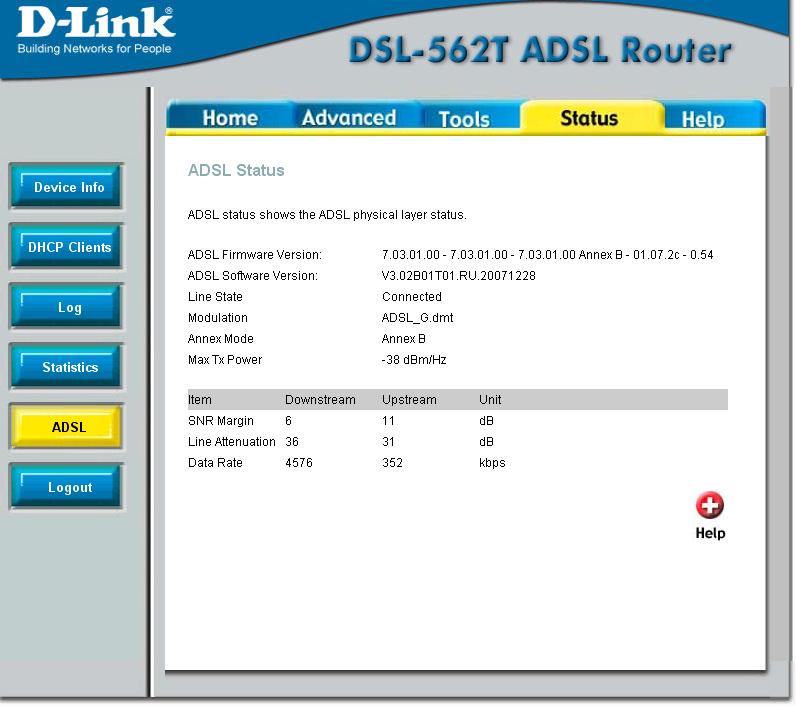Click the Annex Mode label
The height and width of the screenshot is (707, 796).
tap(221, 339)
